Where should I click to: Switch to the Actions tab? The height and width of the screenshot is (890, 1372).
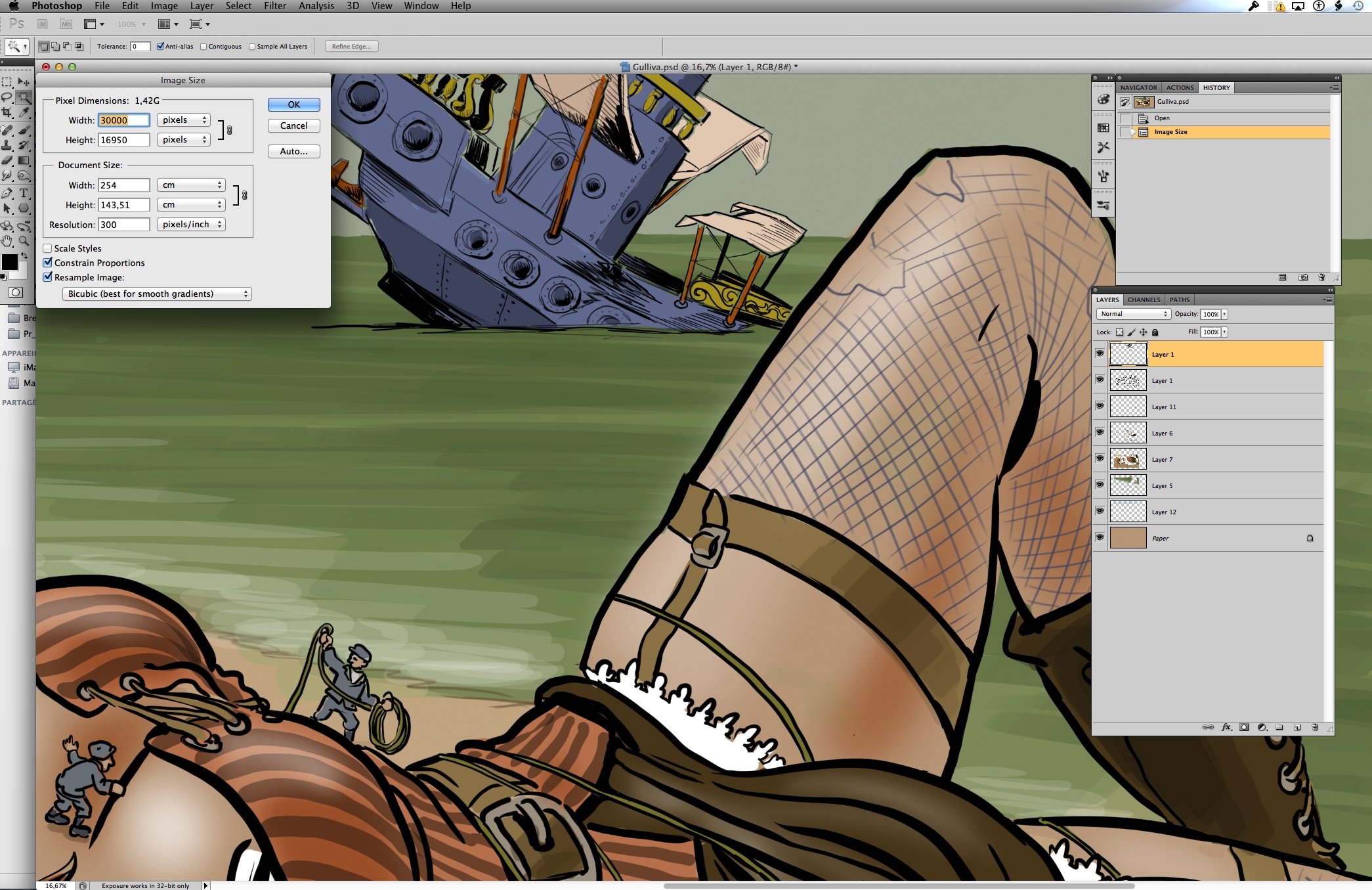point(1180,87)
